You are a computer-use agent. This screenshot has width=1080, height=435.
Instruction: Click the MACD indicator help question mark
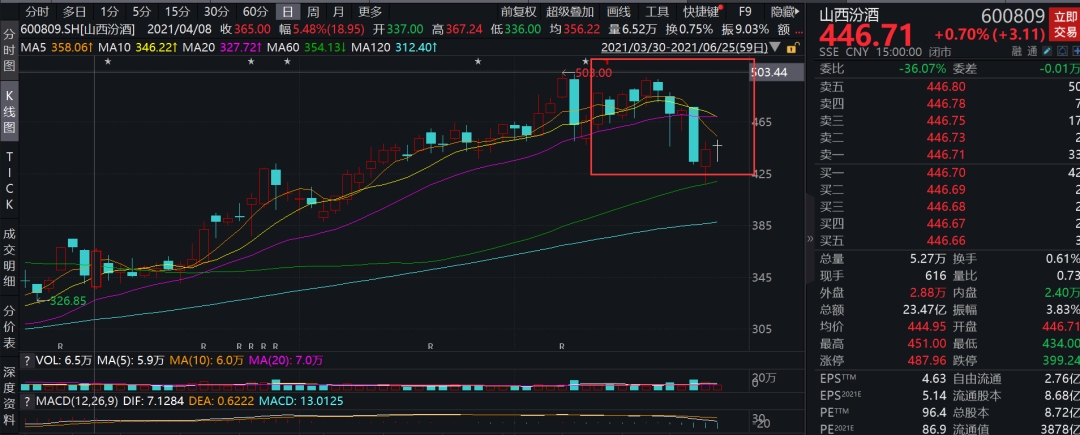click(27, 401)
